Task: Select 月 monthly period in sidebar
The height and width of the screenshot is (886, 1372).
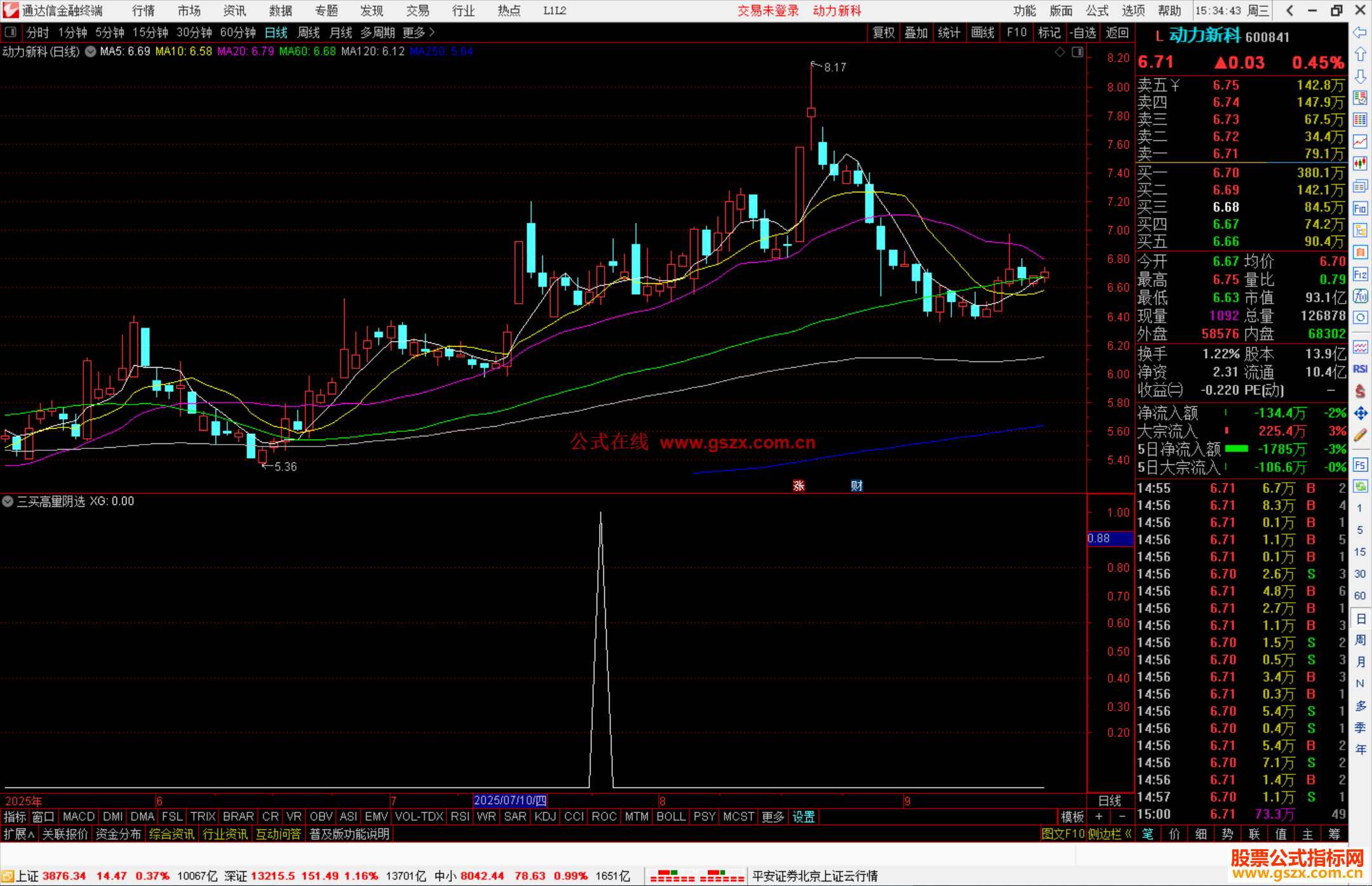Action: pyautogui.click(x=1360, y=662)
